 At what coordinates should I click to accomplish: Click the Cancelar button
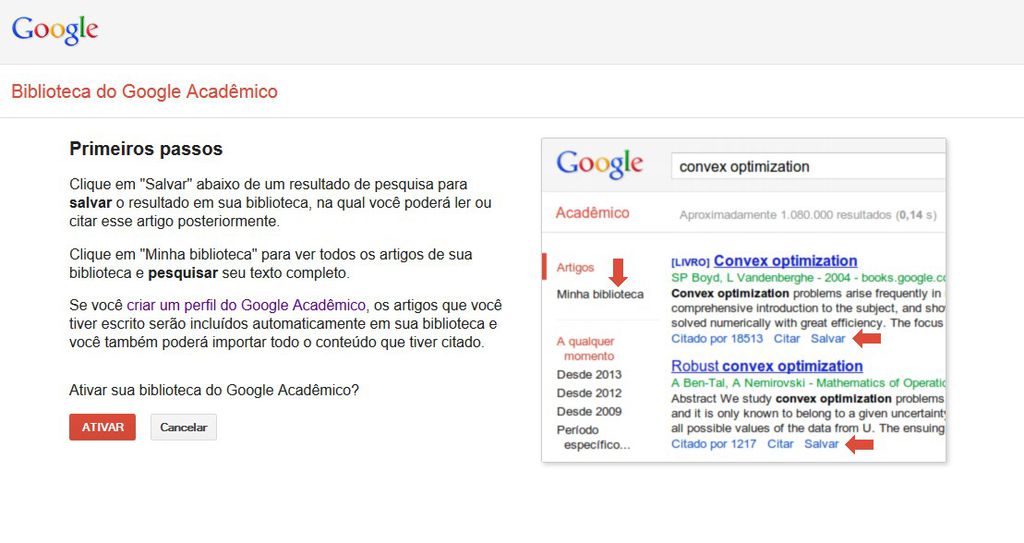click(184, 427)
